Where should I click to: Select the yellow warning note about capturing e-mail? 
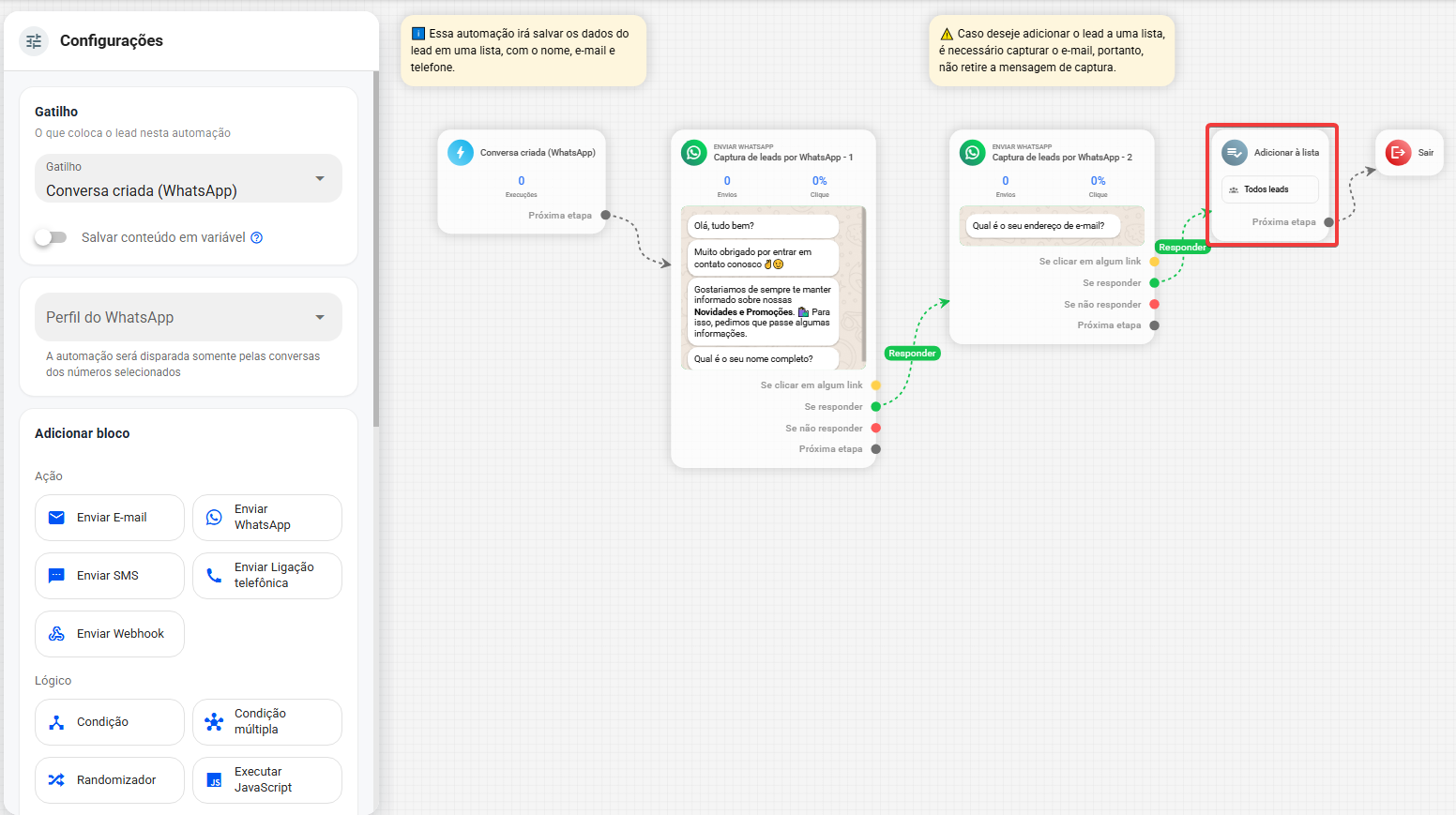click(x=1052, y=51)
